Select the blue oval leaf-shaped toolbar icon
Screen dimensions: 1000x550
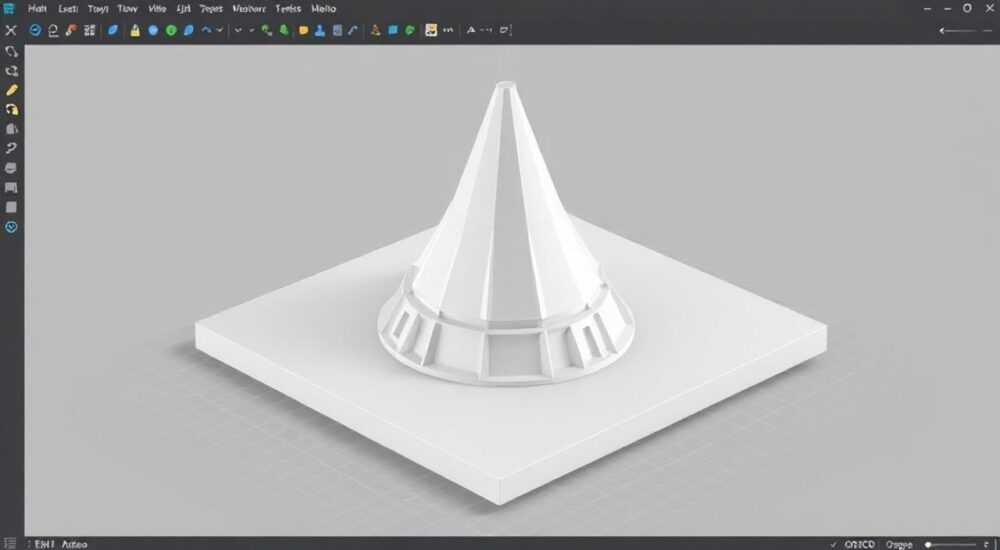113,30
